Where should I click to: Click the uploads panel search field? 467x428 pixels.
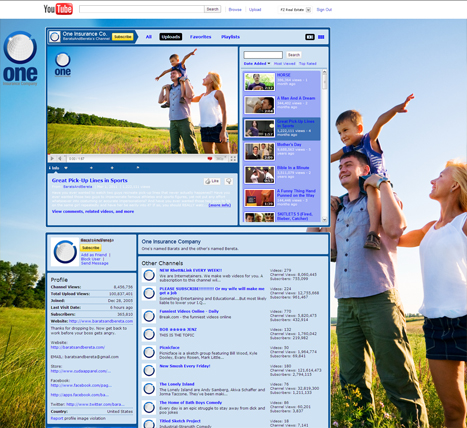coord(263,55)
